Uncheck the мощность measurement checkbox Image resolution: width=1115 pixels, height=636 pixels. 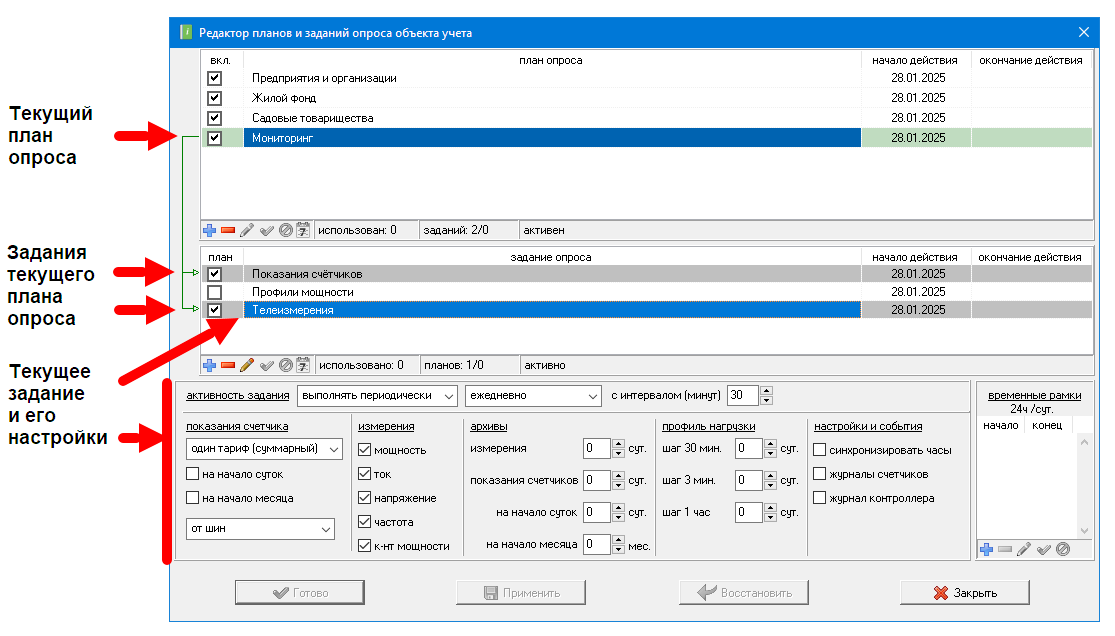[x=365, y=450]
